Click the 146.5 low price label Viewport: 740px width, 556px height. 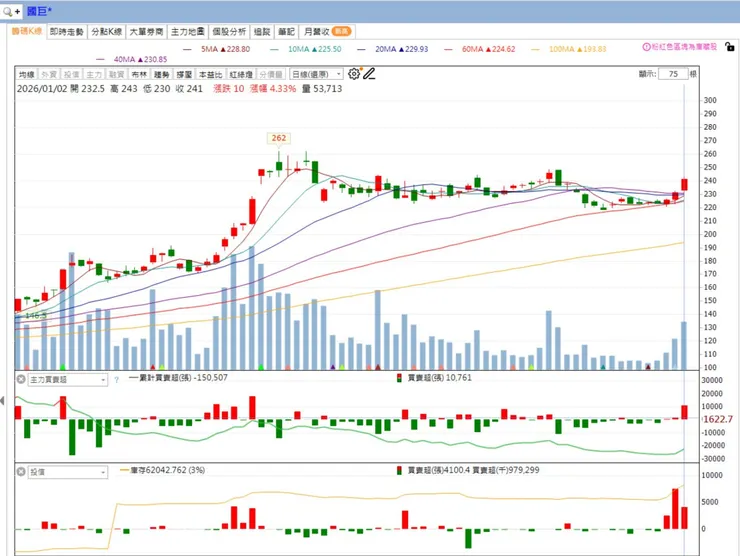(36, 316)
